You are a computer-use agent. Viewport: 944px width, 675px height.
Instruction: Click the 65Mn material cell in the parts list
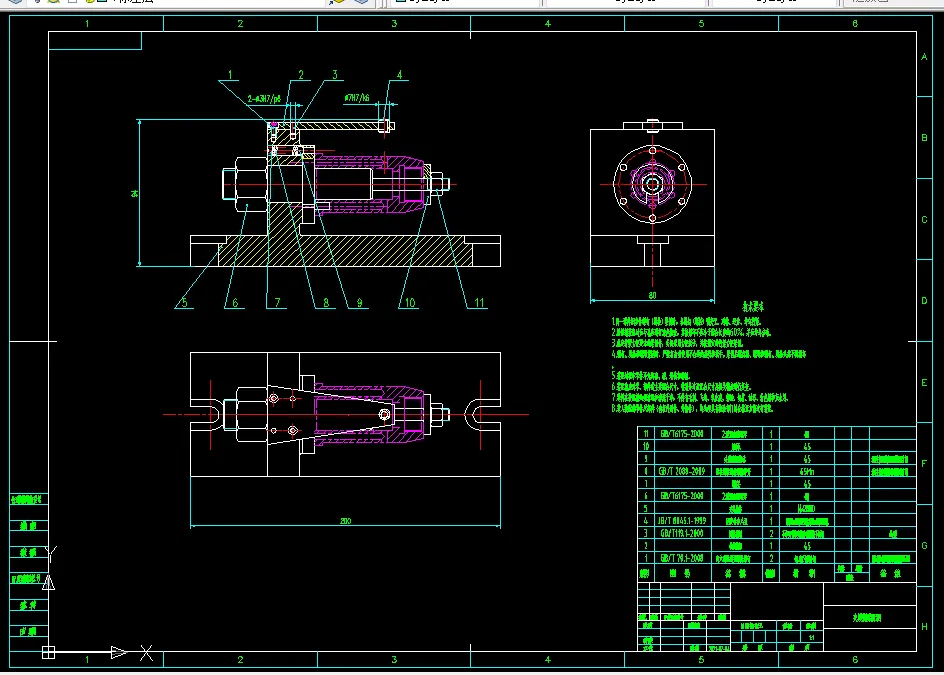(807, 471)
